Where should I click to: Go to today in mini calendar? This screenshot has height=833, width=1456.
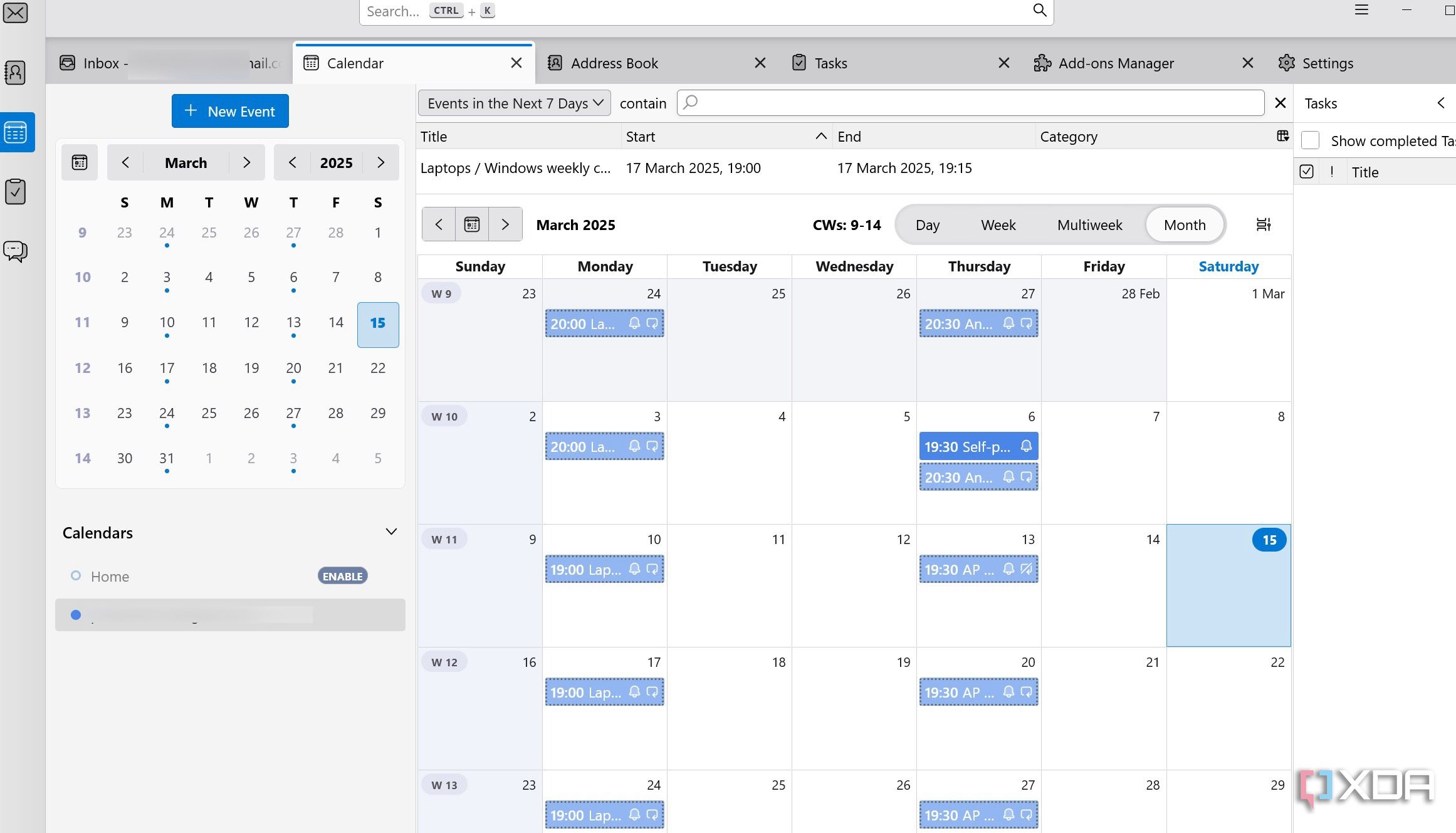pyautogui.click(x=80, y=163)
